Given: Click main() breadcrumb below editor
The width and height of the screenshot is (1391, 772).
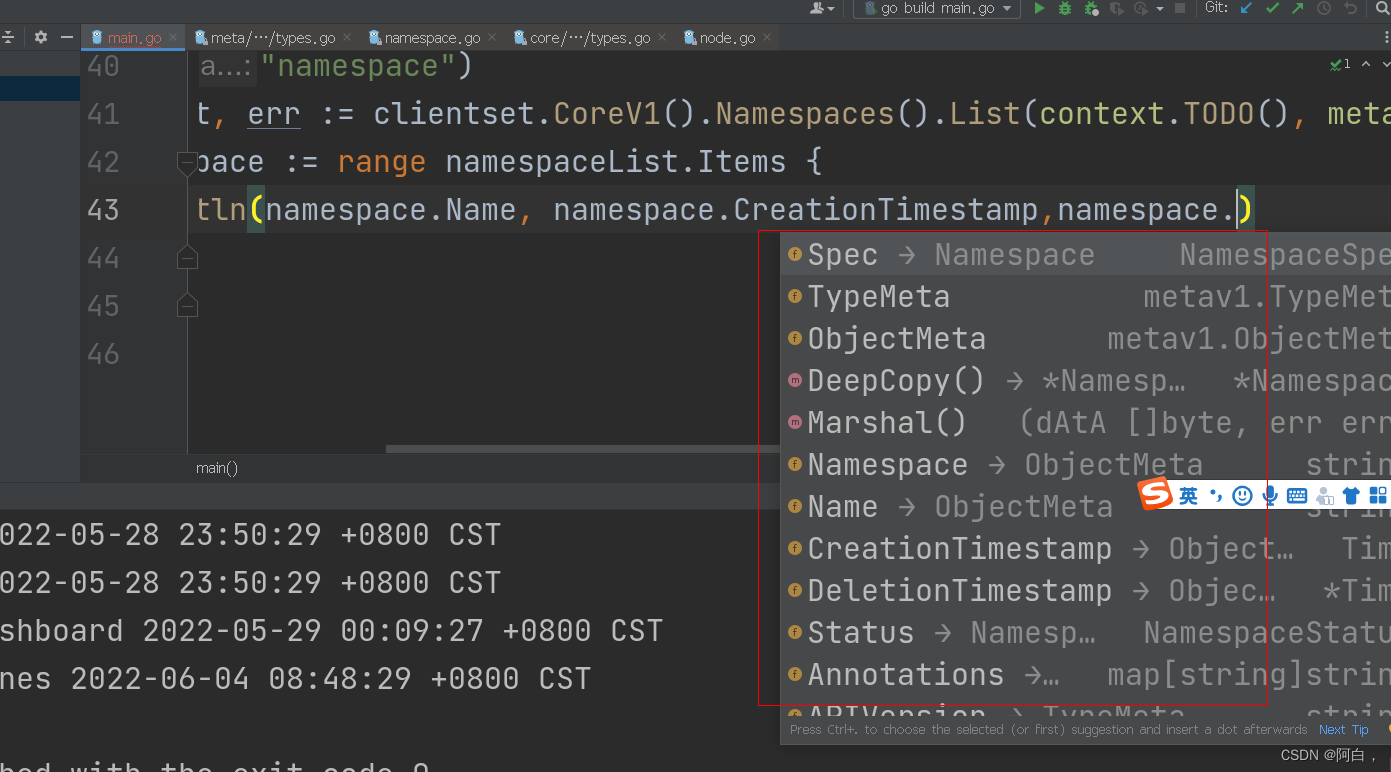Looking at the screenshot, I should point(217,468).
